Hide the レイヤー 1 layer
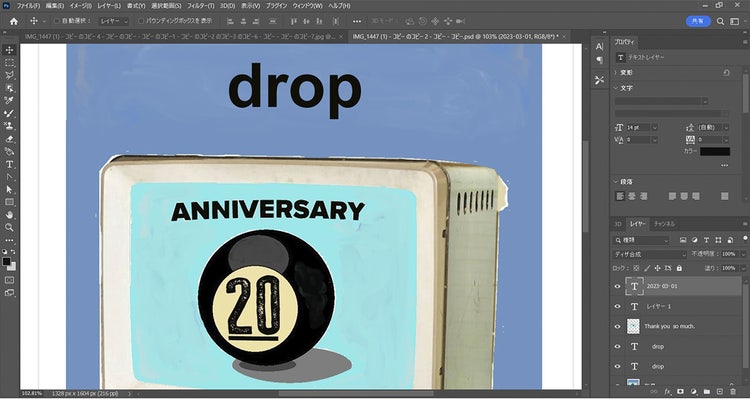This screenshot has height=399, width=750. tap(618, 306)
